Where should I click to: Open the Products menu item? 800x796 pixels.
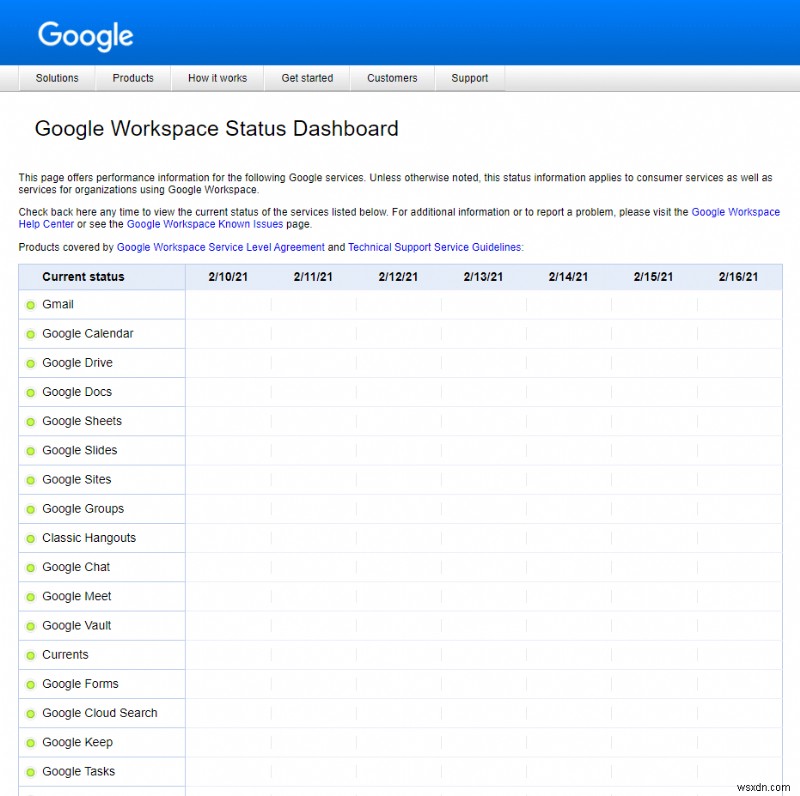(x=133, y=78)
